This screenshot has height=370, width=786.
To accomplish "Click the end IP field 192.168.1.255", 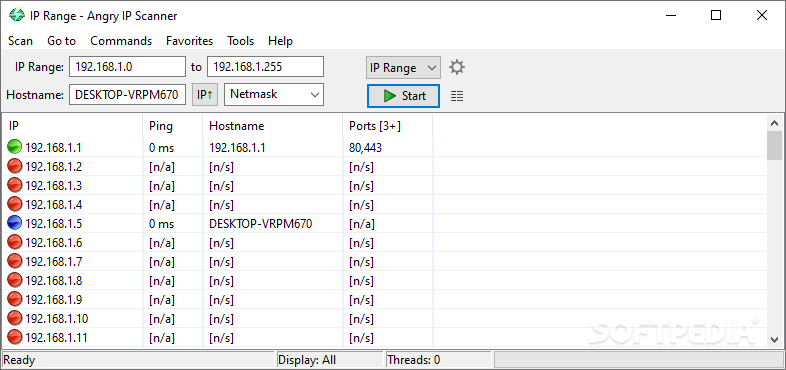I will pos(265,67).
